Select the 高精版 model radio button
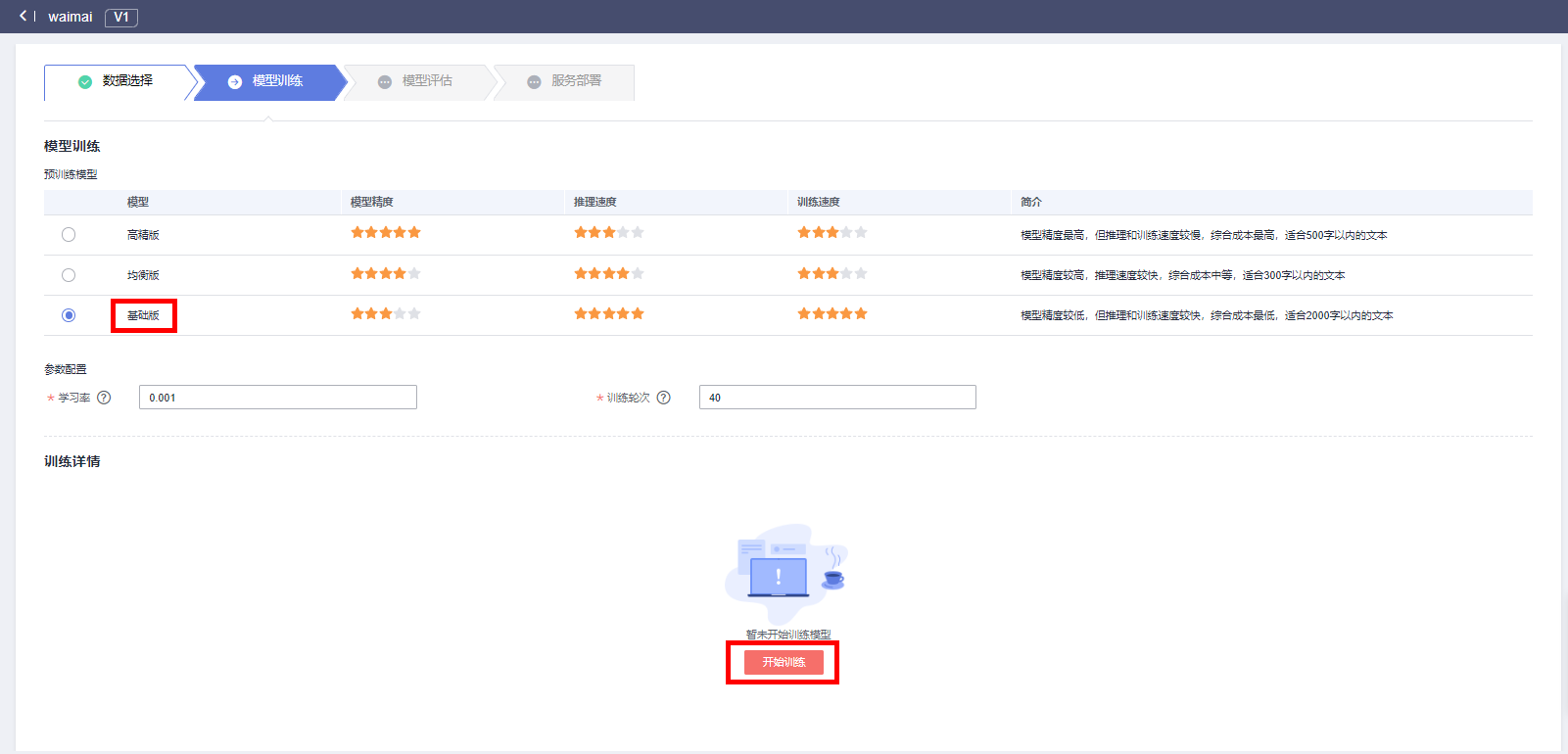 [x=69, y=235]
